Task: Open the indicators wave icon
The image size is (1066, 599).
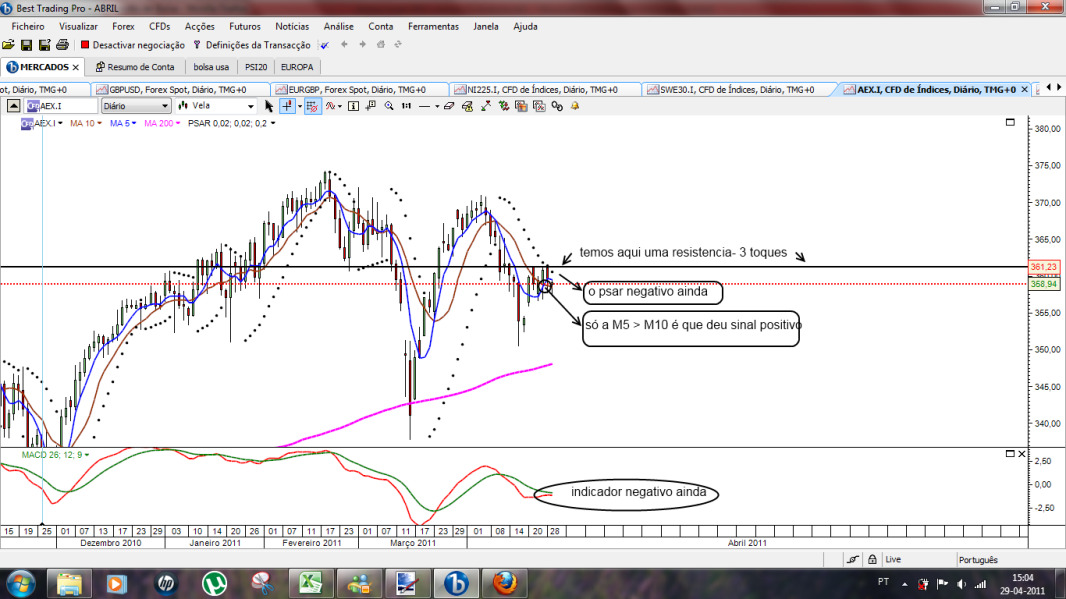Action: tap(330, 106)
